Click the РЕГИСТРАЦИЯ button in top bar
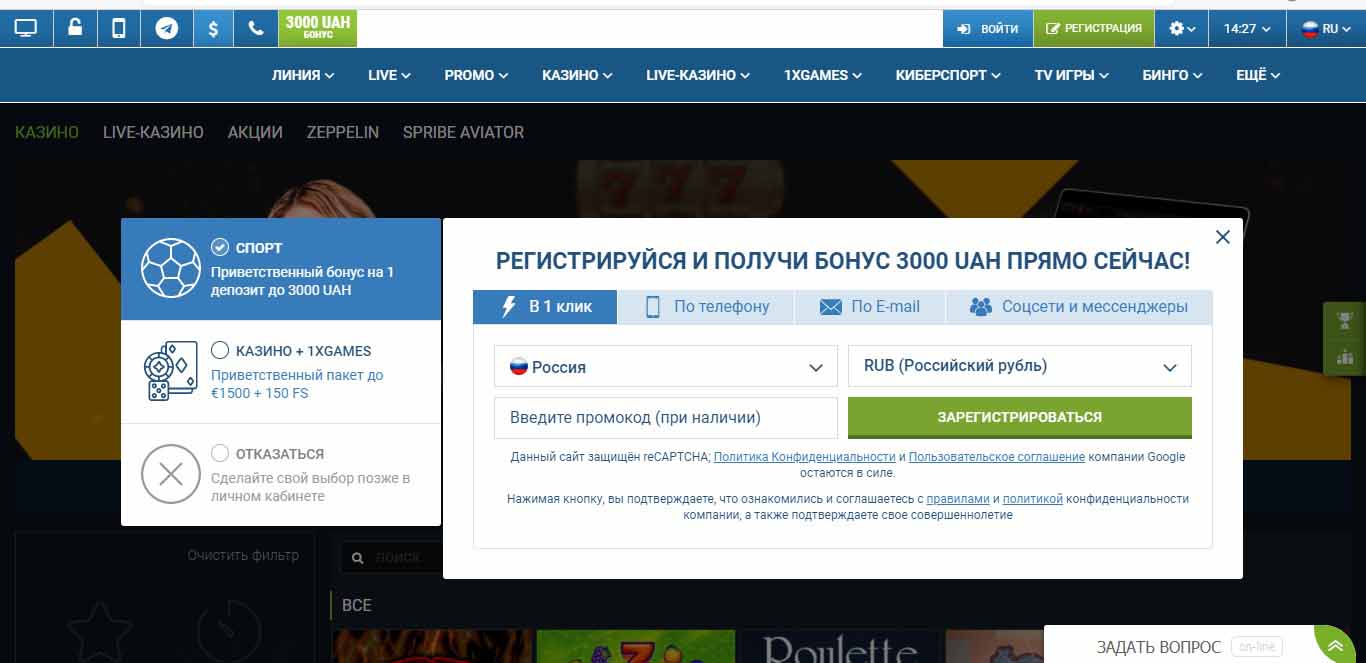Viewport: 1366px width, 663px height. [1093, 29]
